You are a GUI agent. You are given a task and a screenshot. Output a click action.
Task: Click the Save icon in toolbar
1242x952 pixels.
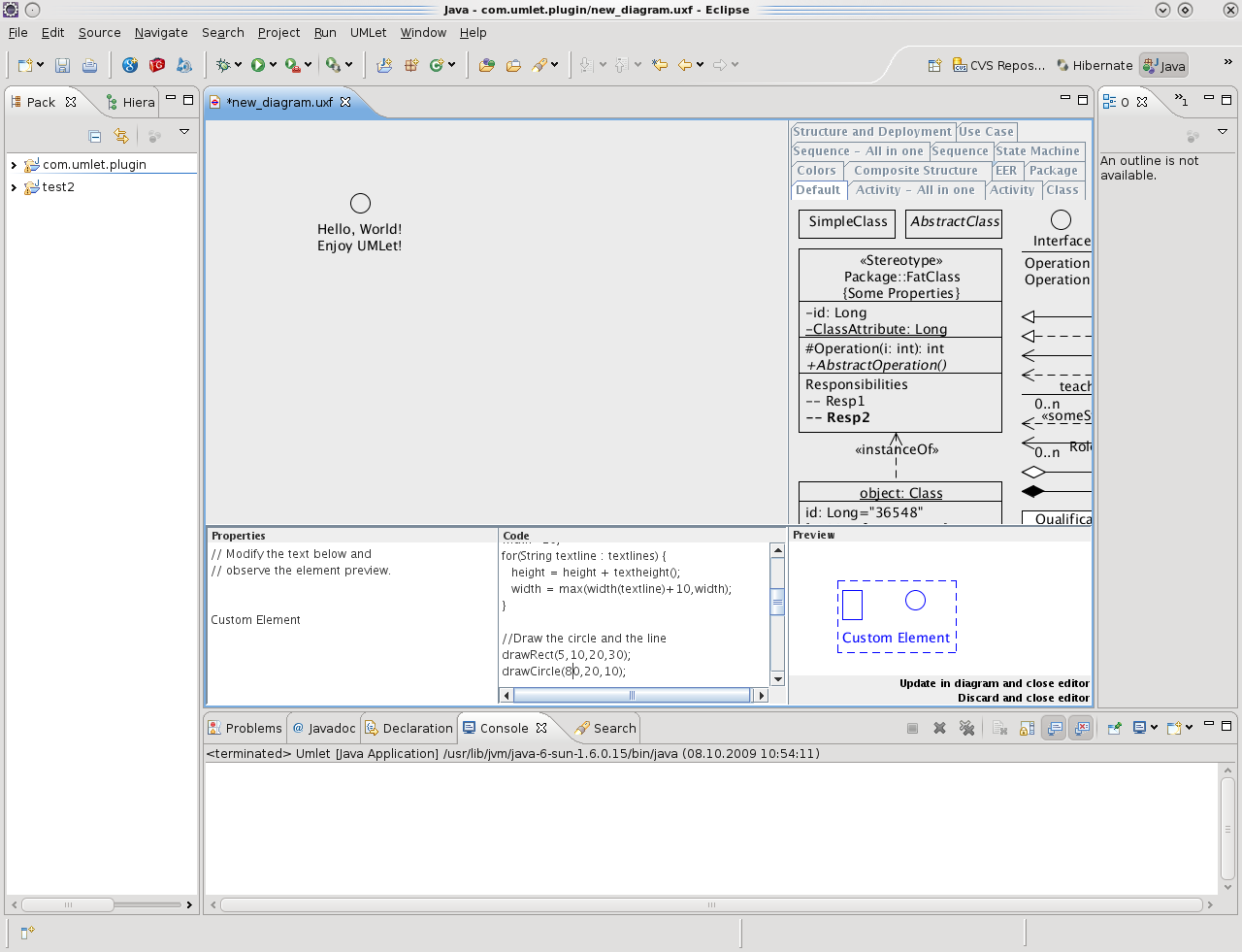click(x=62, y=65)
